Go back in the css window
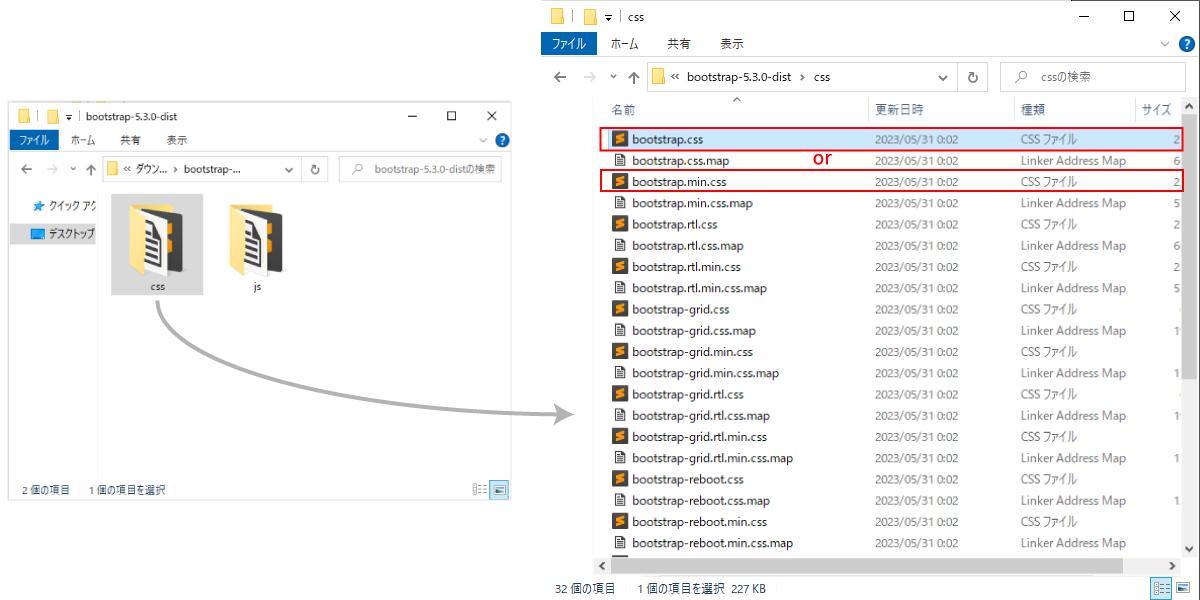Screen dimensions: 1200x600 tap(561, 77)
